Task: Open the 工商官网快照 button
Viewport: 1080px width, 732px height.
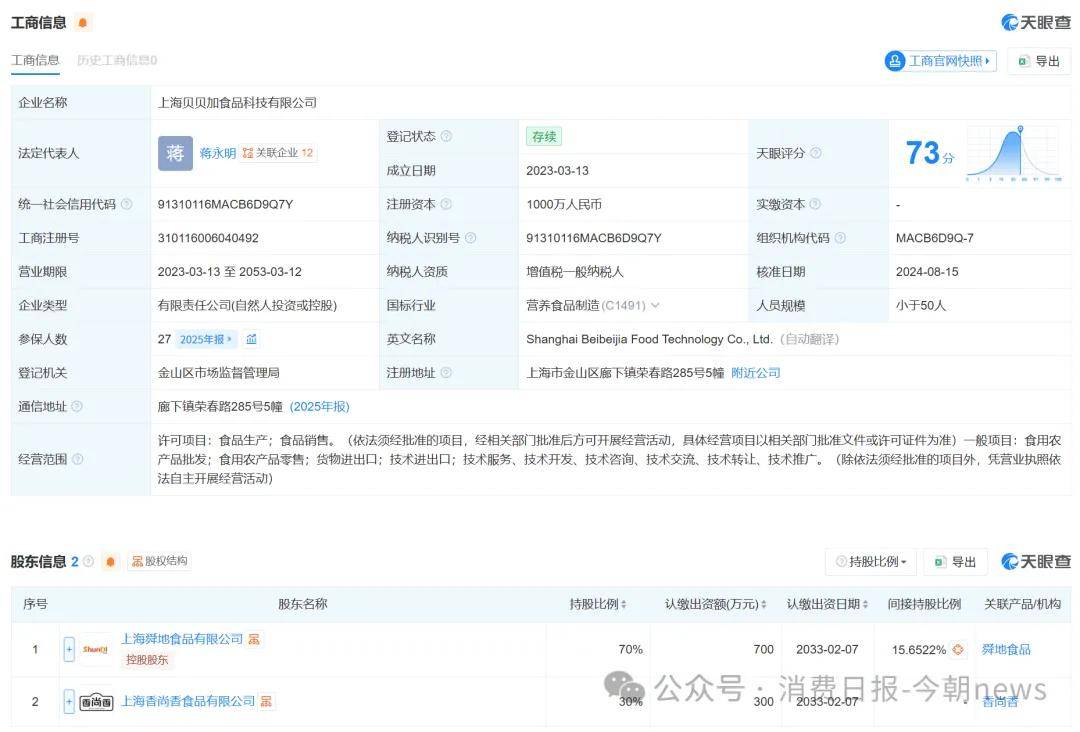Action: [940, 61]
